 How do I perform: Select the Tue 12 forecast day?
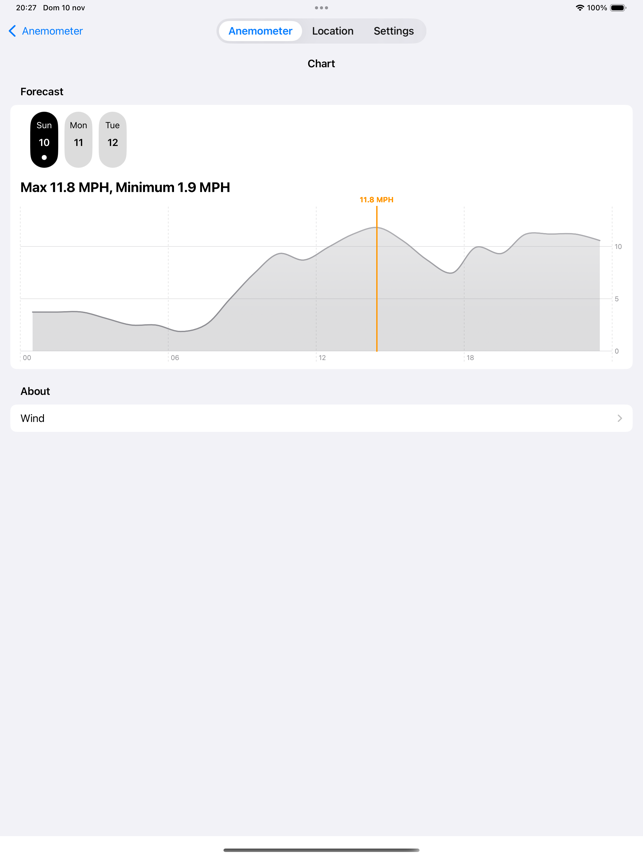tap(113, 139)
